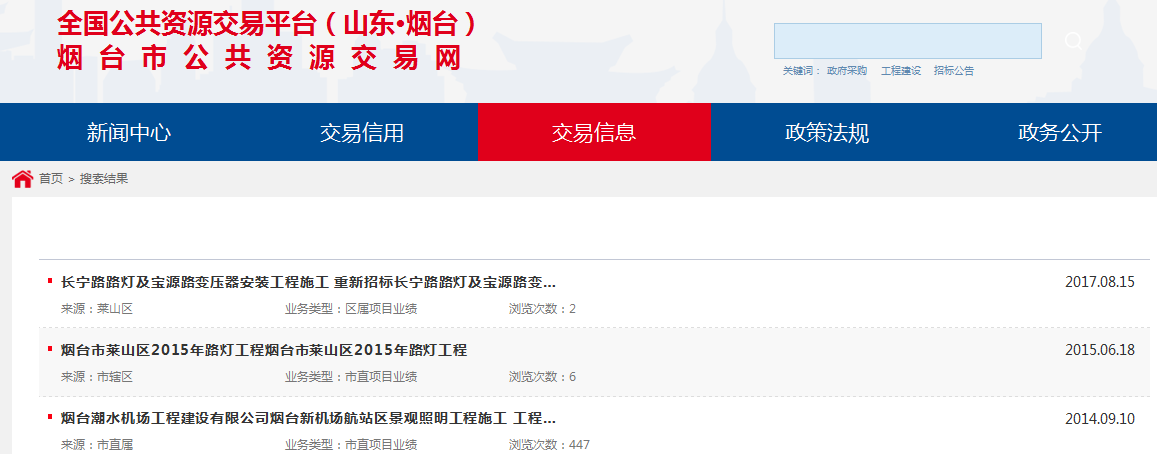Open the 长宁路路灯及宝源路变压器安装工程 result
Screen dimensions: 1157x454
click(308, 282)
